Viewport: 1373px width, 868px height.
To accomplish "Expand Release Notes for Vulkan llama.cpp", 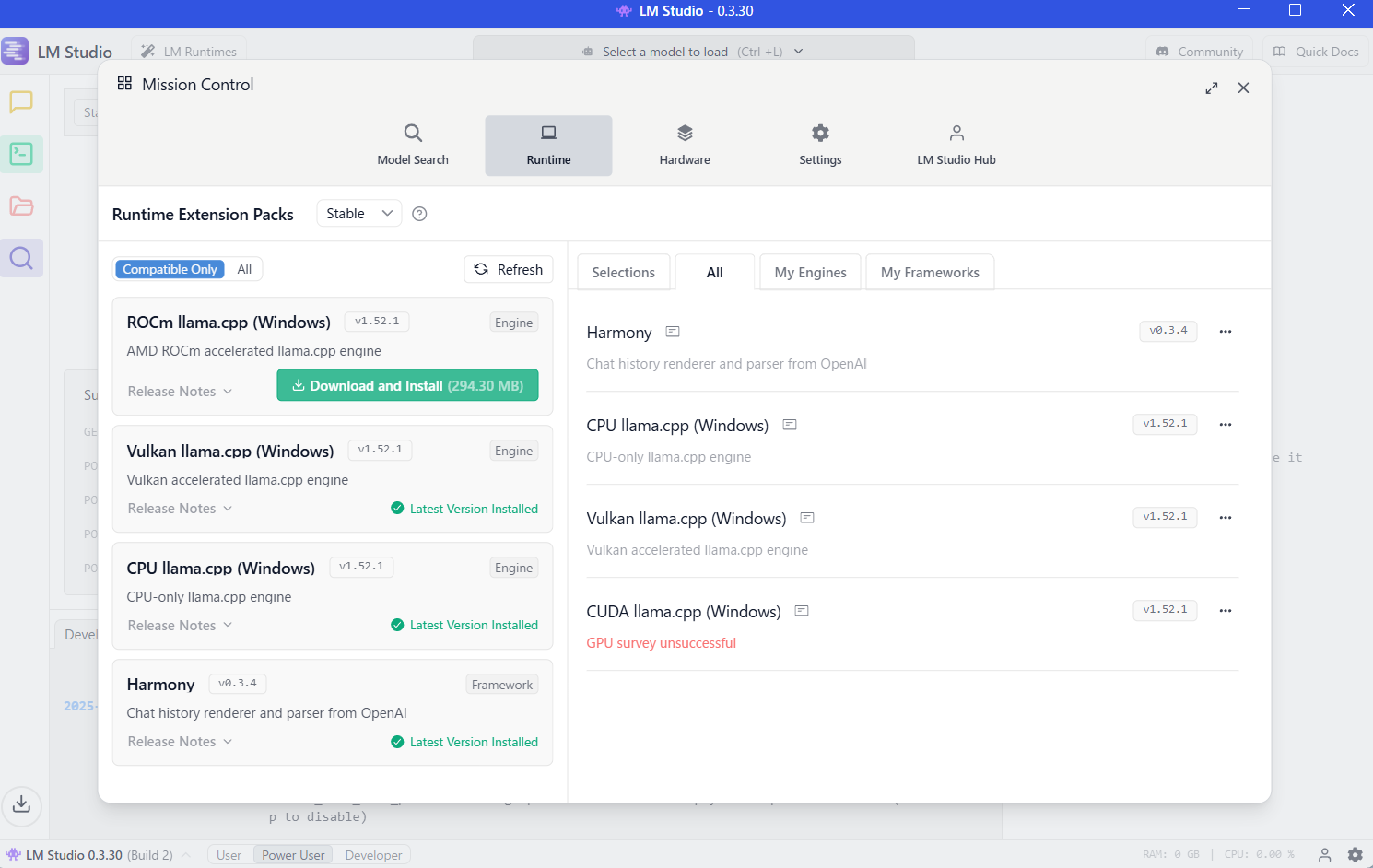I will tap(180, 509).
